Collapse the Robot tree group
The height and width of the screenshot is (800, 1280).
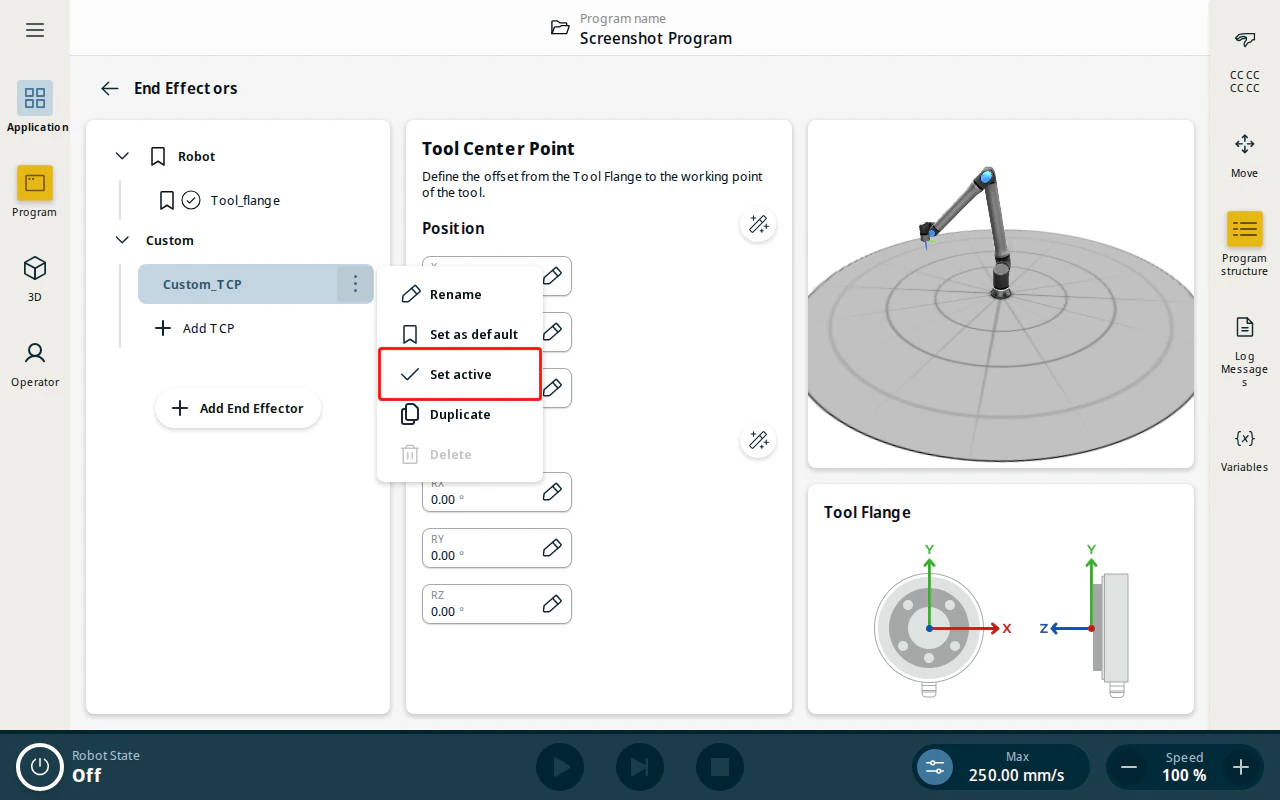click(122, 156)
